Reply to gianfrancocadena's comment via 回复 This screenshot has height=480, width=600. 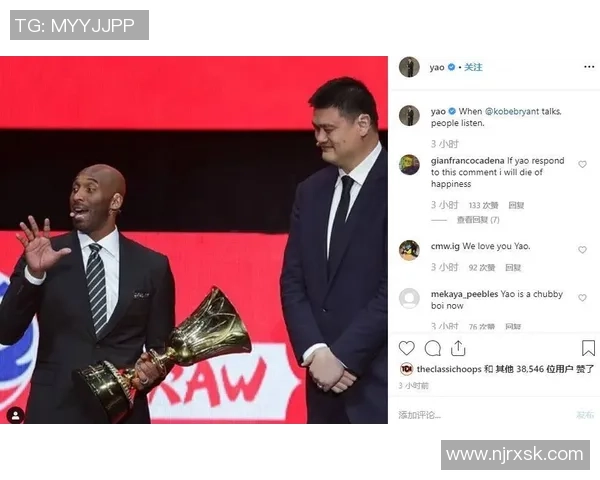(x=516, y=206)
